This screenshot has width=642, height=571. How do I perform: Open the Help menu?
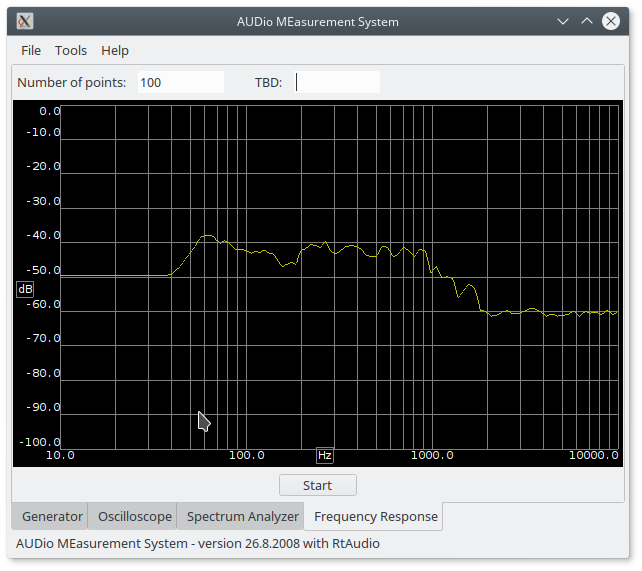point(115,50)
